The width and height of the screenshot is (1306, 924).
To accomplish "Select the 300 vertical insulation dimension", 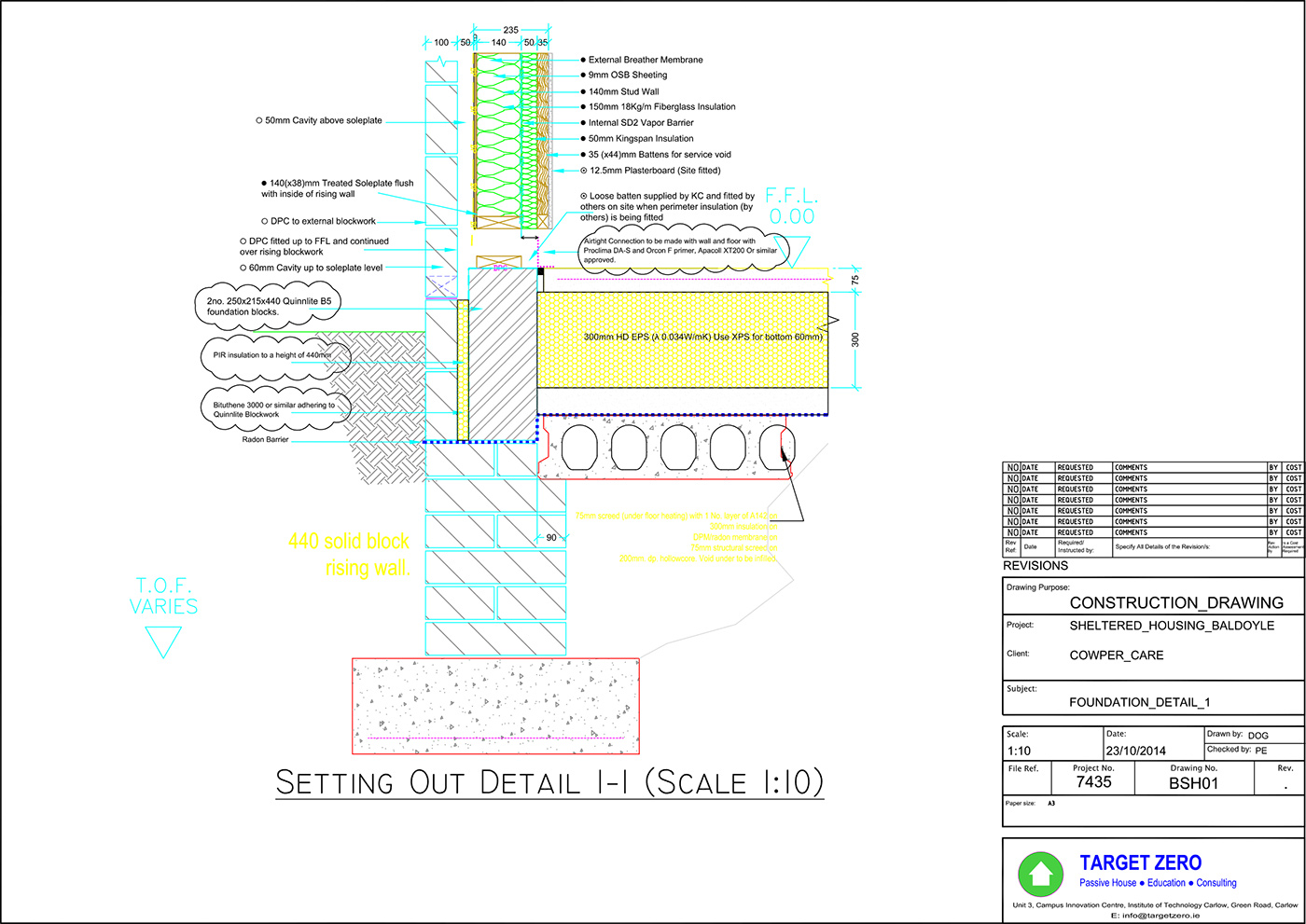I will tap(855, 340).
